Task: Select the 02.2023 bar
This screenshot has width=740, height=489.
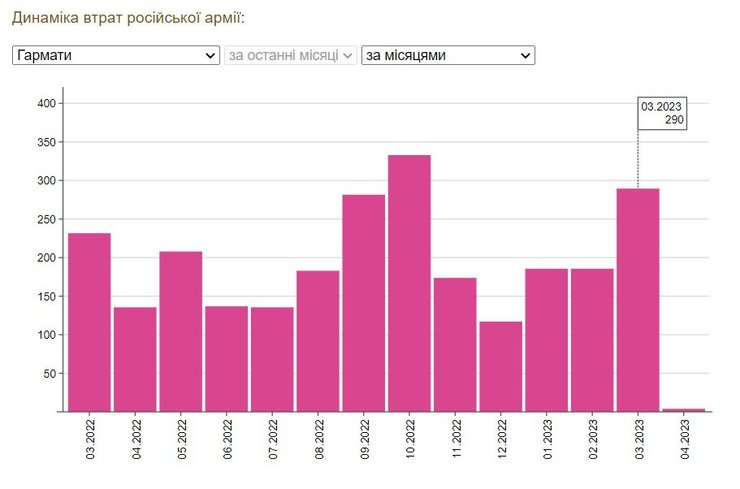Action: click(592, 340)
